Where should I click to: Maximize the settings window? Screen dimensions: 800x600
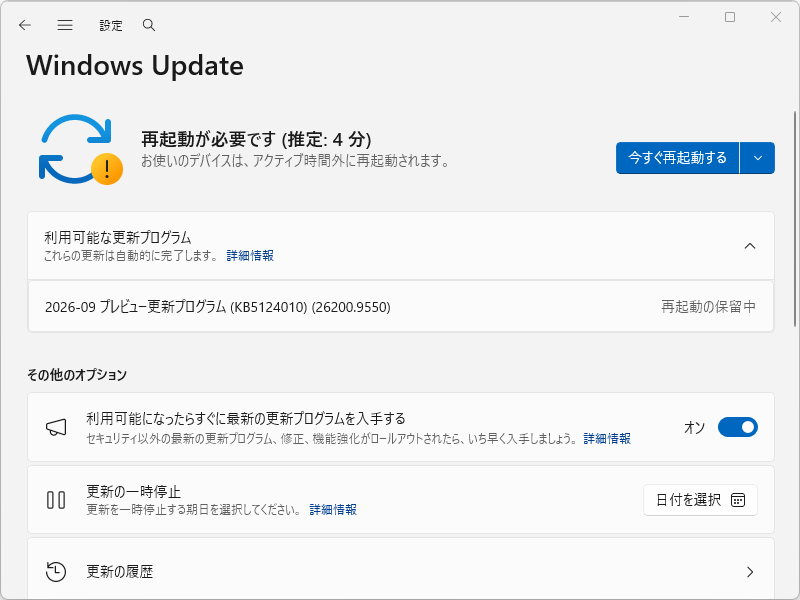(x=730, y=17)
